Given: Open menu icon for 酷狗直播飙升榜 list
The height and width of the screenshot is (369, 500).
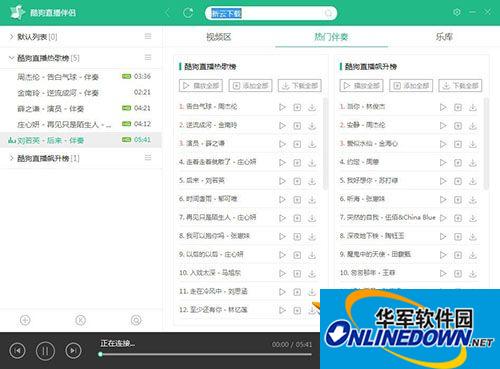Looking at the screenshot, I should point(148,157).
